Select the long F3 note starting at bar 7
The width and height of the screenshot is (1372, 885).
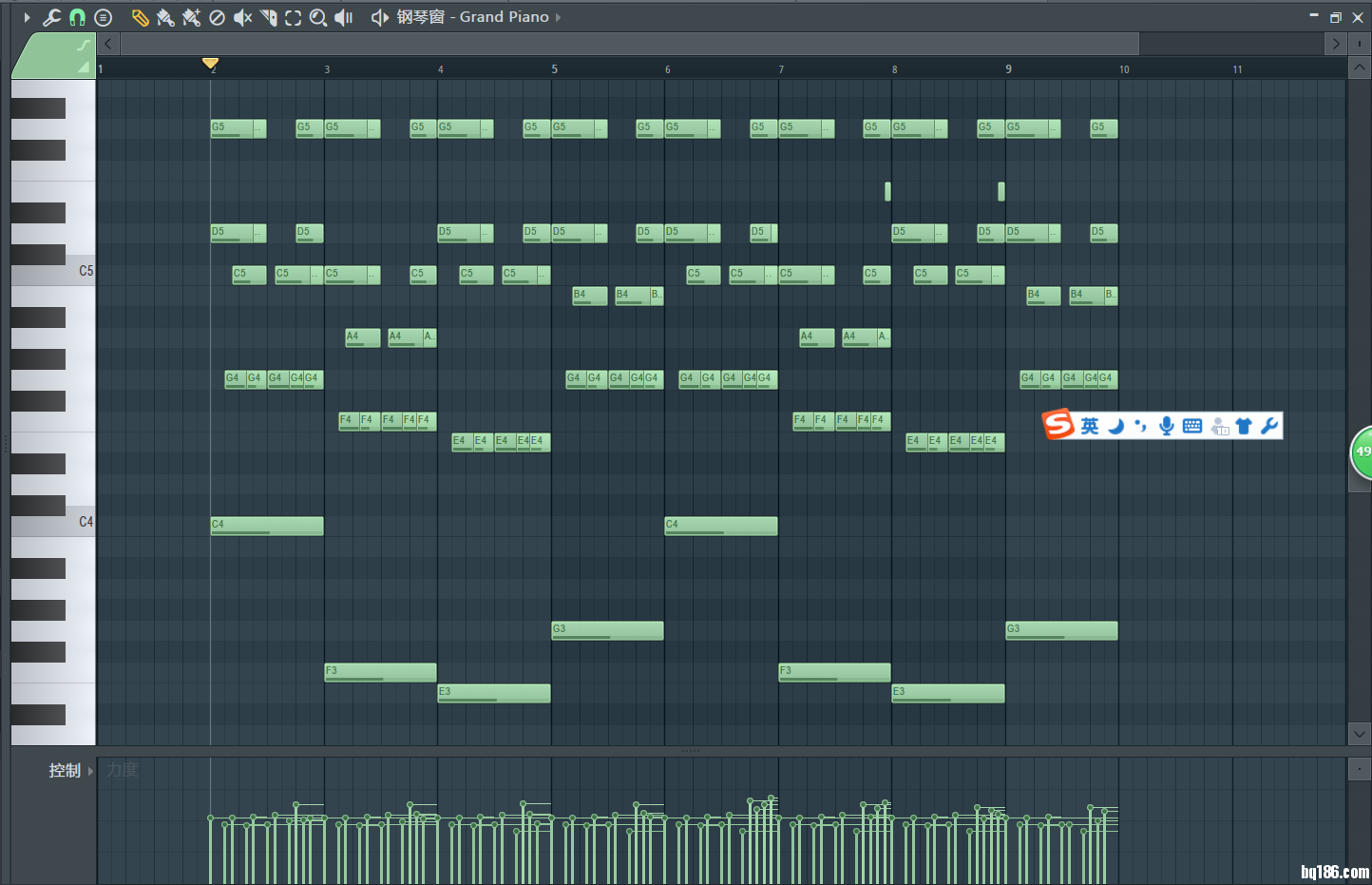(835, 673)
